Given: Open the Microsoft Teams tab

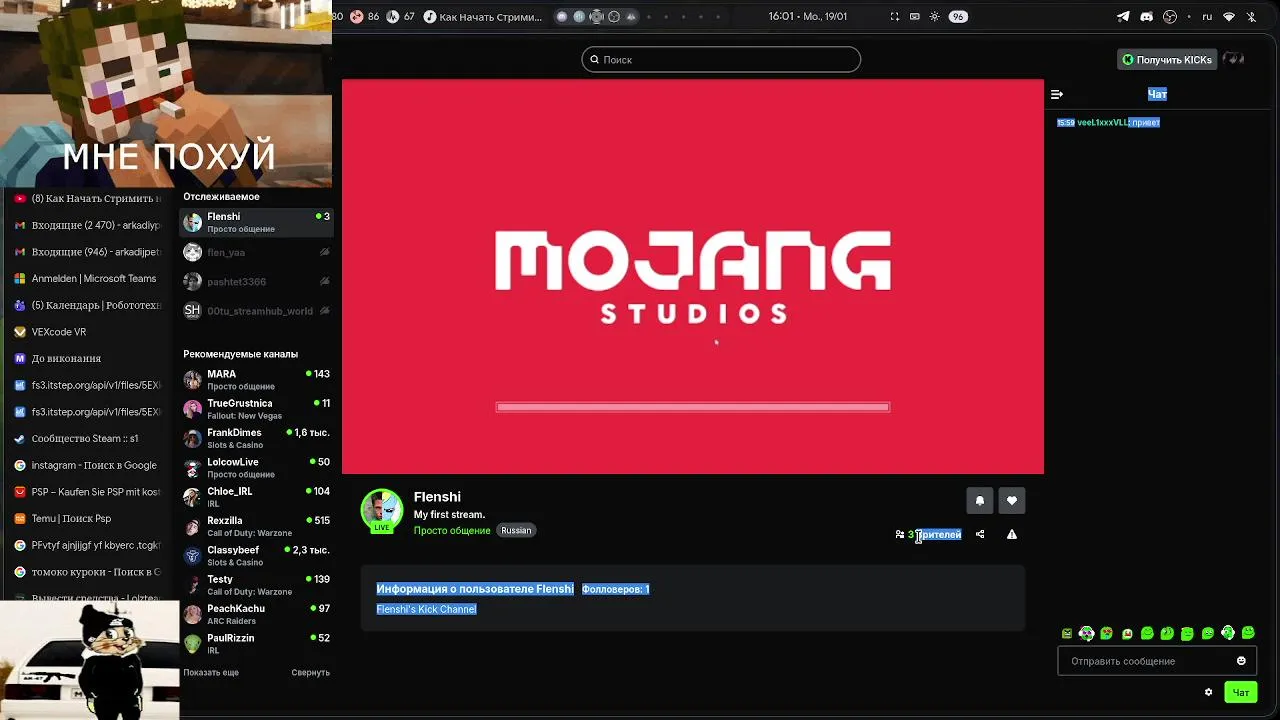Looking at the screenshot, I should click(88, 279).
